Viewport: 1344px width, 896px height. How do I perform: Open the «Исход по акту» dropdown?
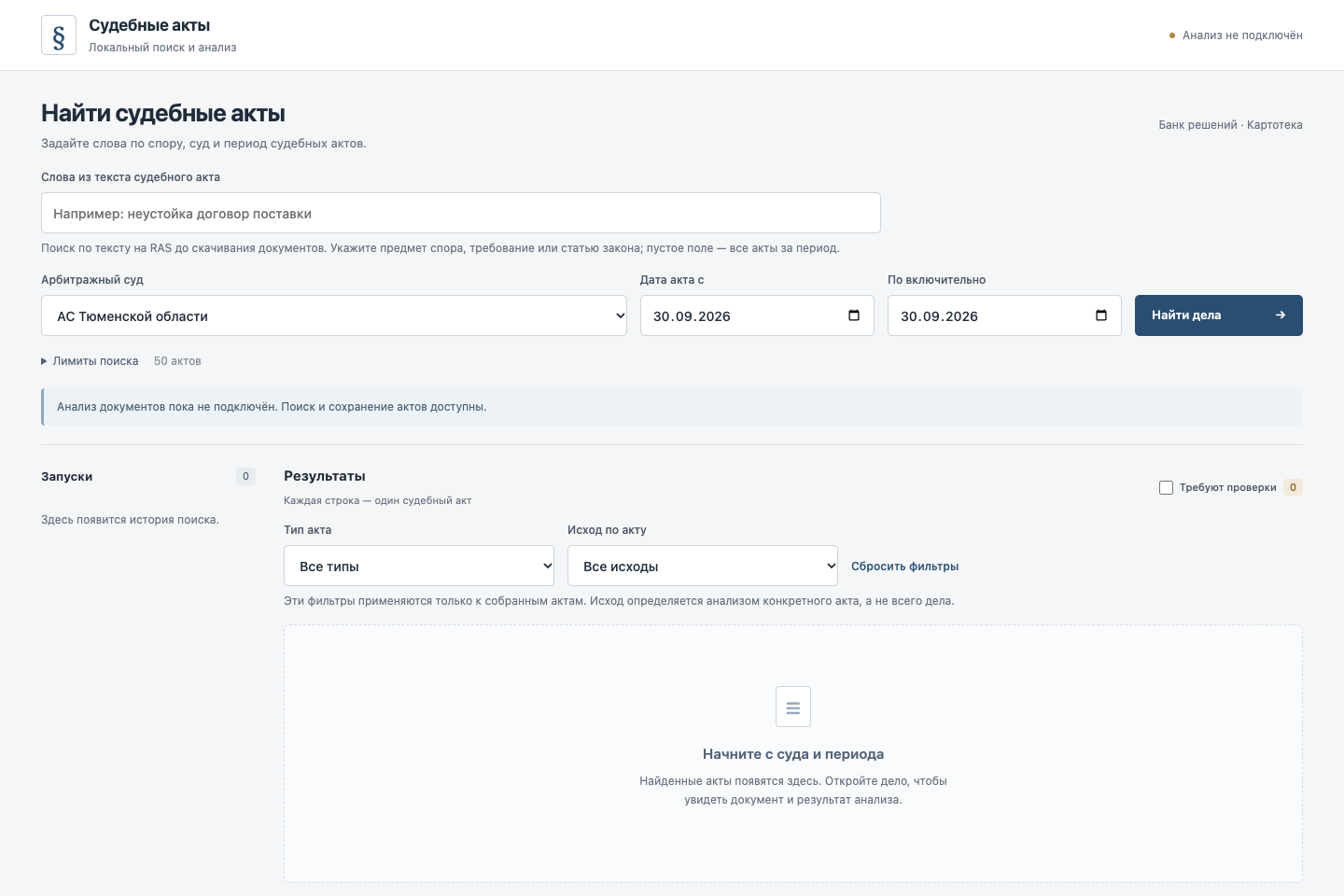coord(703,566)
